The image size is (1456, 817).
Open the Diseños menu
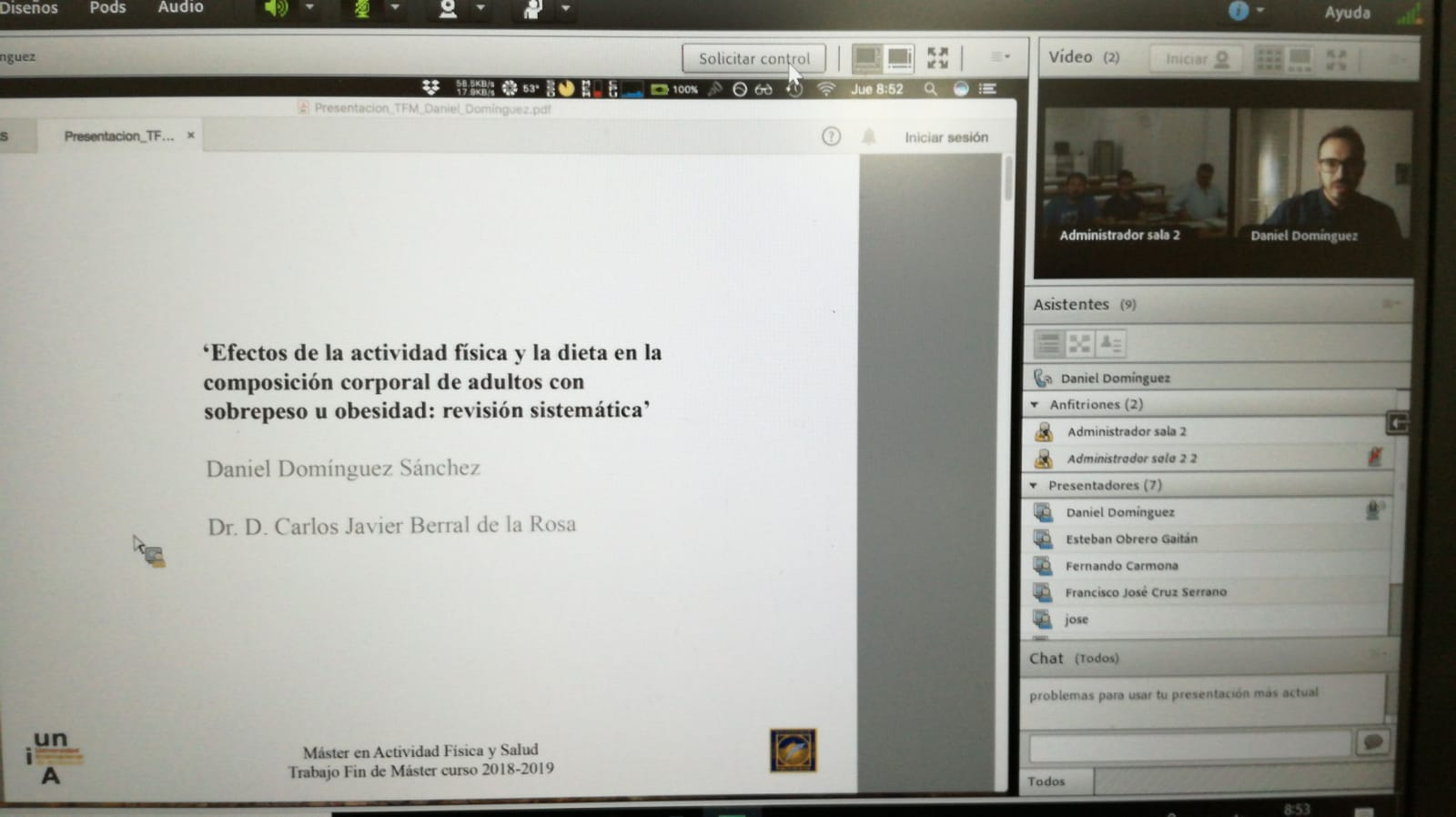pyautogui.click(x=28, y=7)
